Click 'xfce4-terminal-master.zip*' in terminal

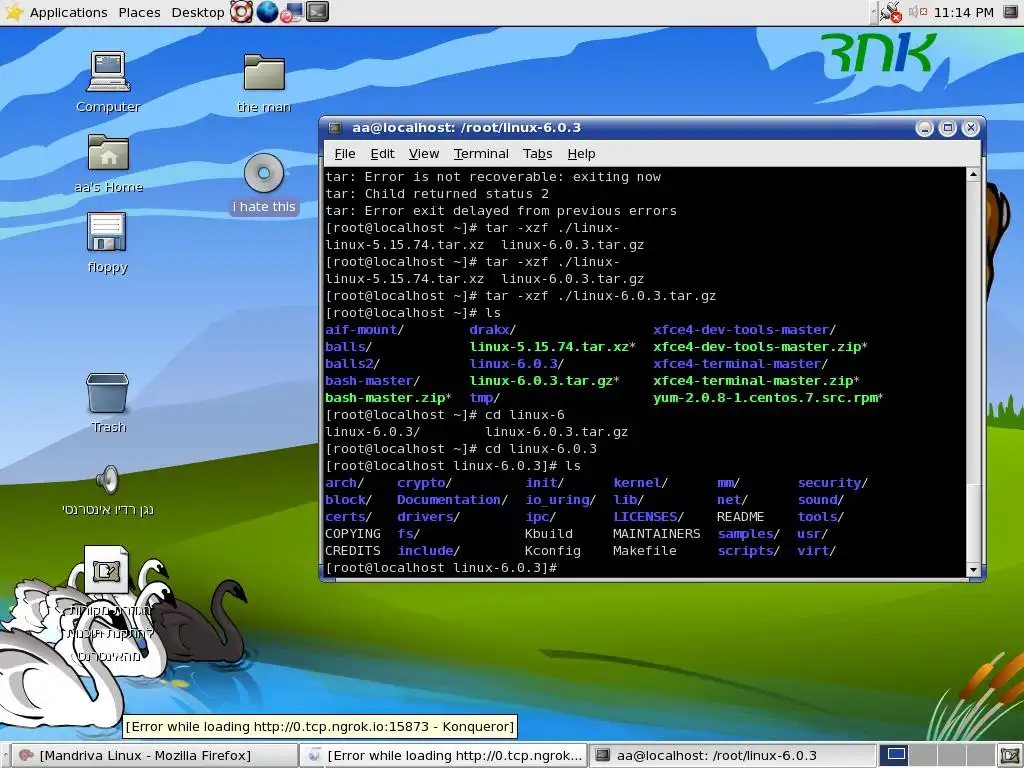[x=756, y=381]
